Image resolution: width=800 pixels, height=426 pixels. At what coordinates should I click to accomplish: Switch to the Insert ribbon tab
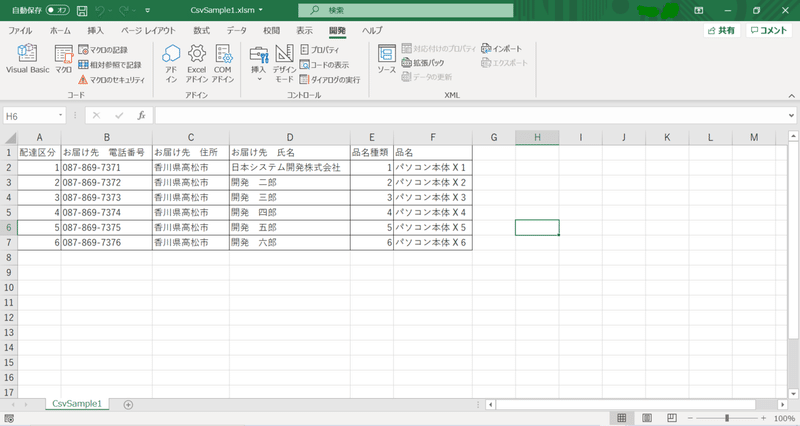tap(95, 31)
